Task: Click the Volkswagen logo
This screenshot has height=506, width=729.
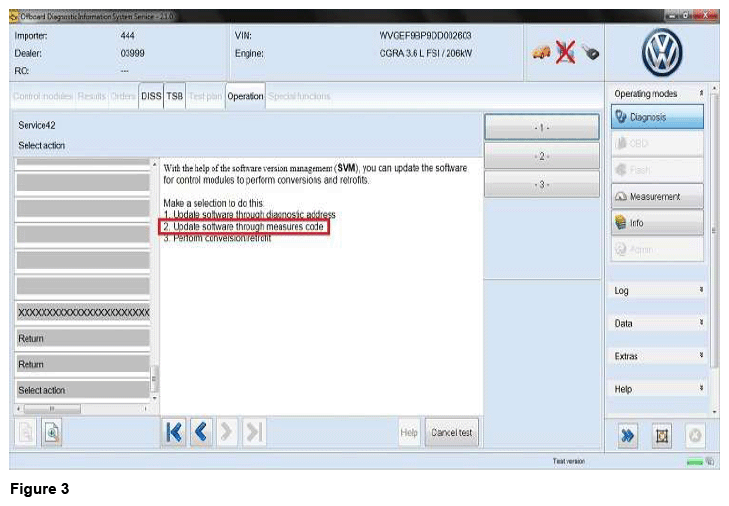Action: (662, 52)
